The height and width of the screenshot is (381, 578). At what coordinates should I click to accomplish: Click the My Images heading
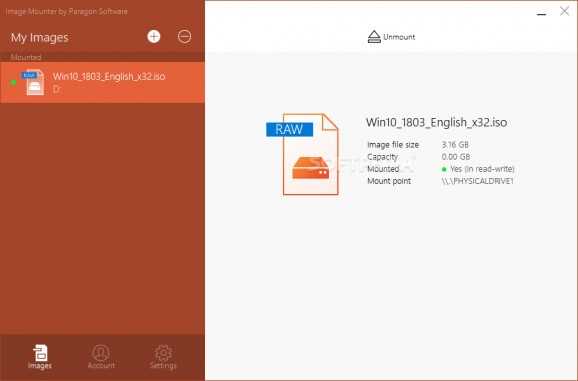(x=40, y=38)
